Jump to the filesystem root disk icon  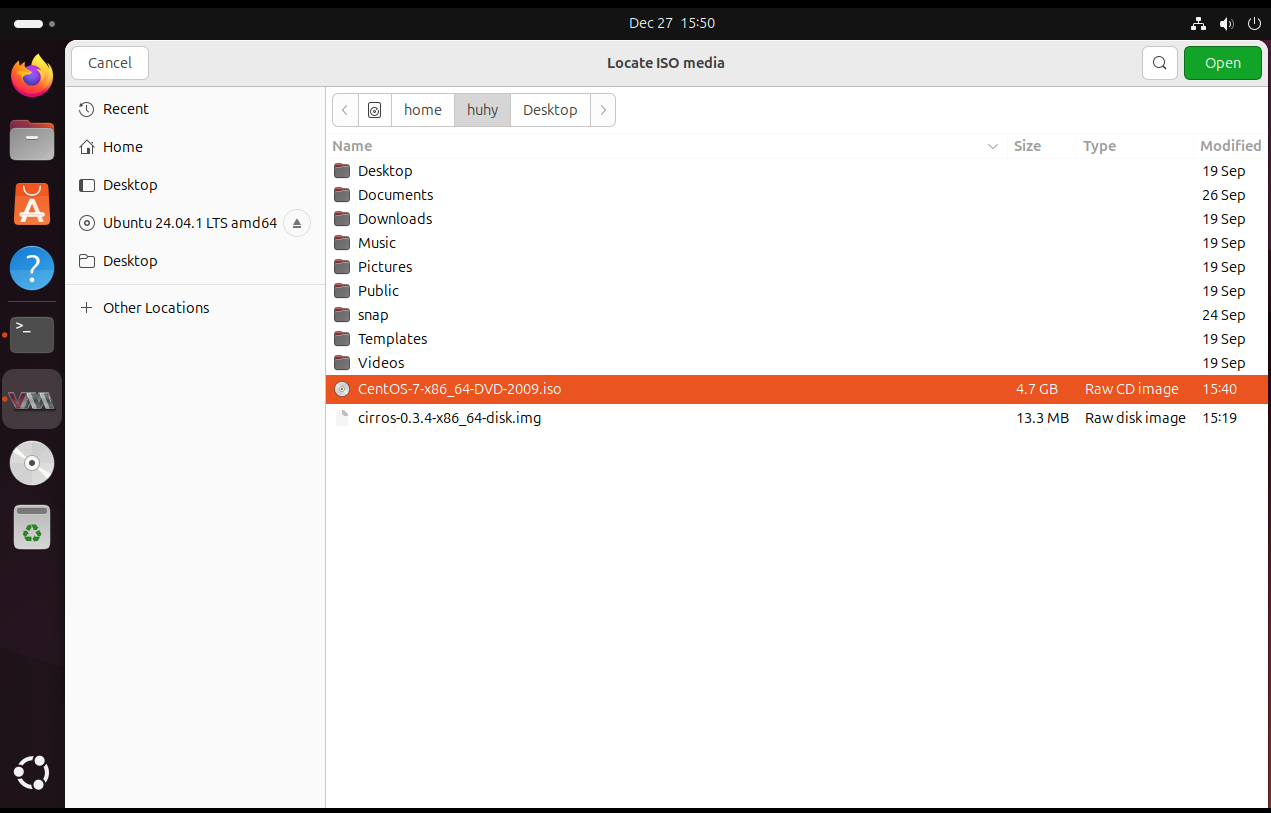click(x=375, y=110)
